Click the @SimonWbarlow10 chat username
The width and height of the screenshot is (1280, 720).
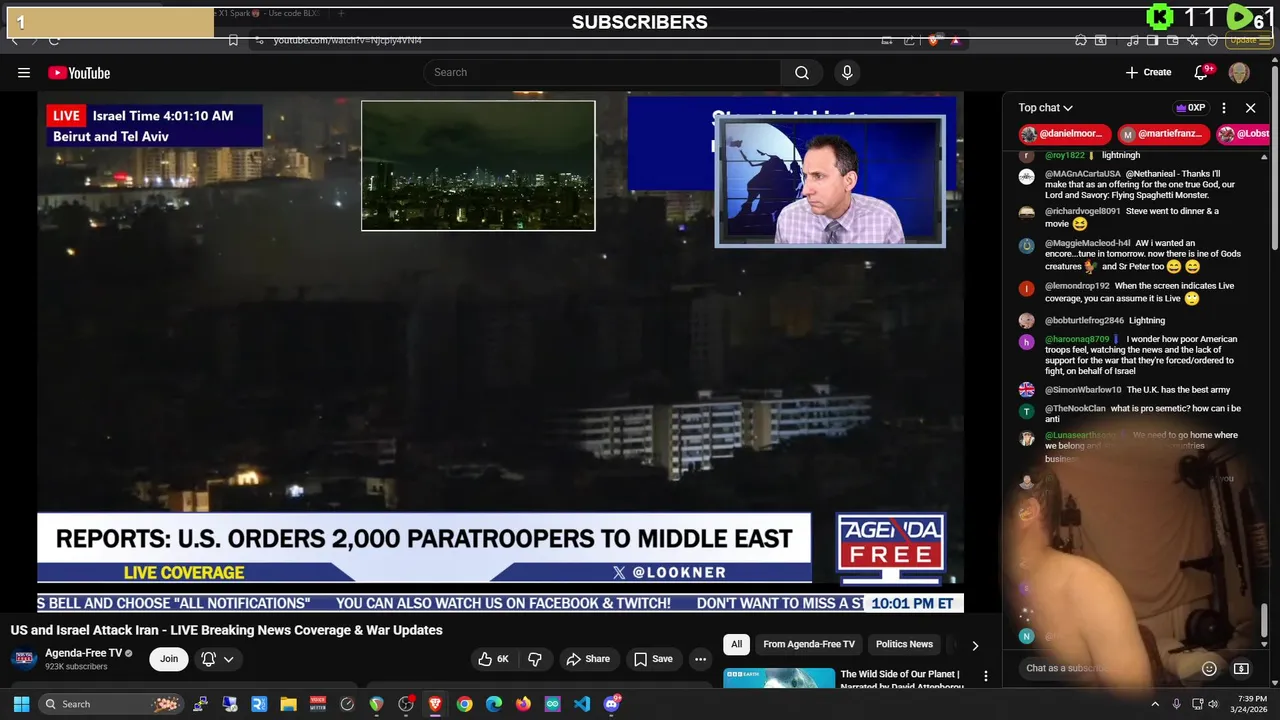click(x=1083, y=390)
